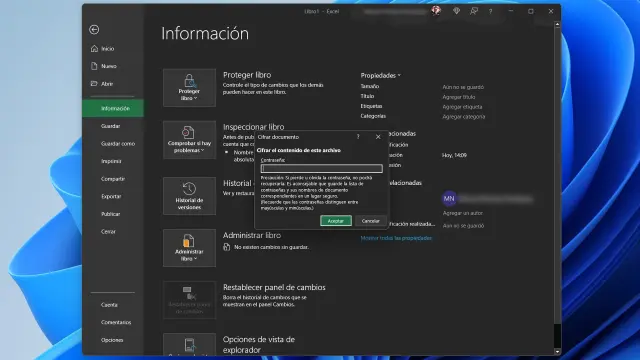This screenshot has height=360, width=640.
Task: Select Nuevo in the sidebar
Action: pyautogui.click(x=109, y=66)
